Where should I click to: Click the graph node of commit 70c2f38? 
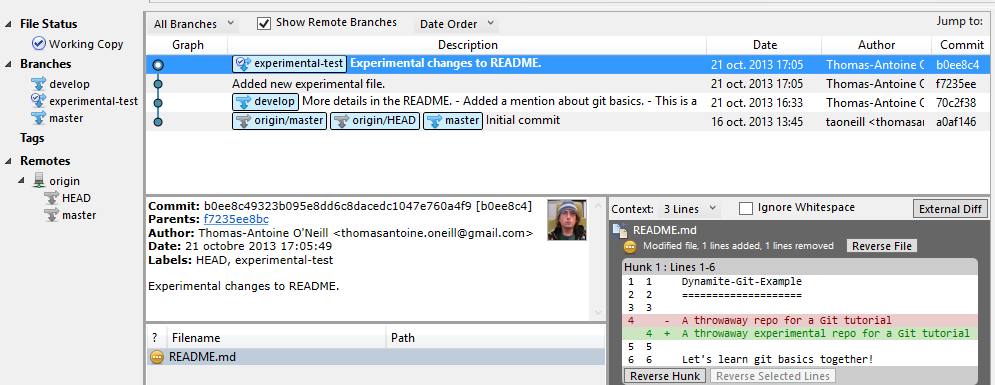coord(158,102)
